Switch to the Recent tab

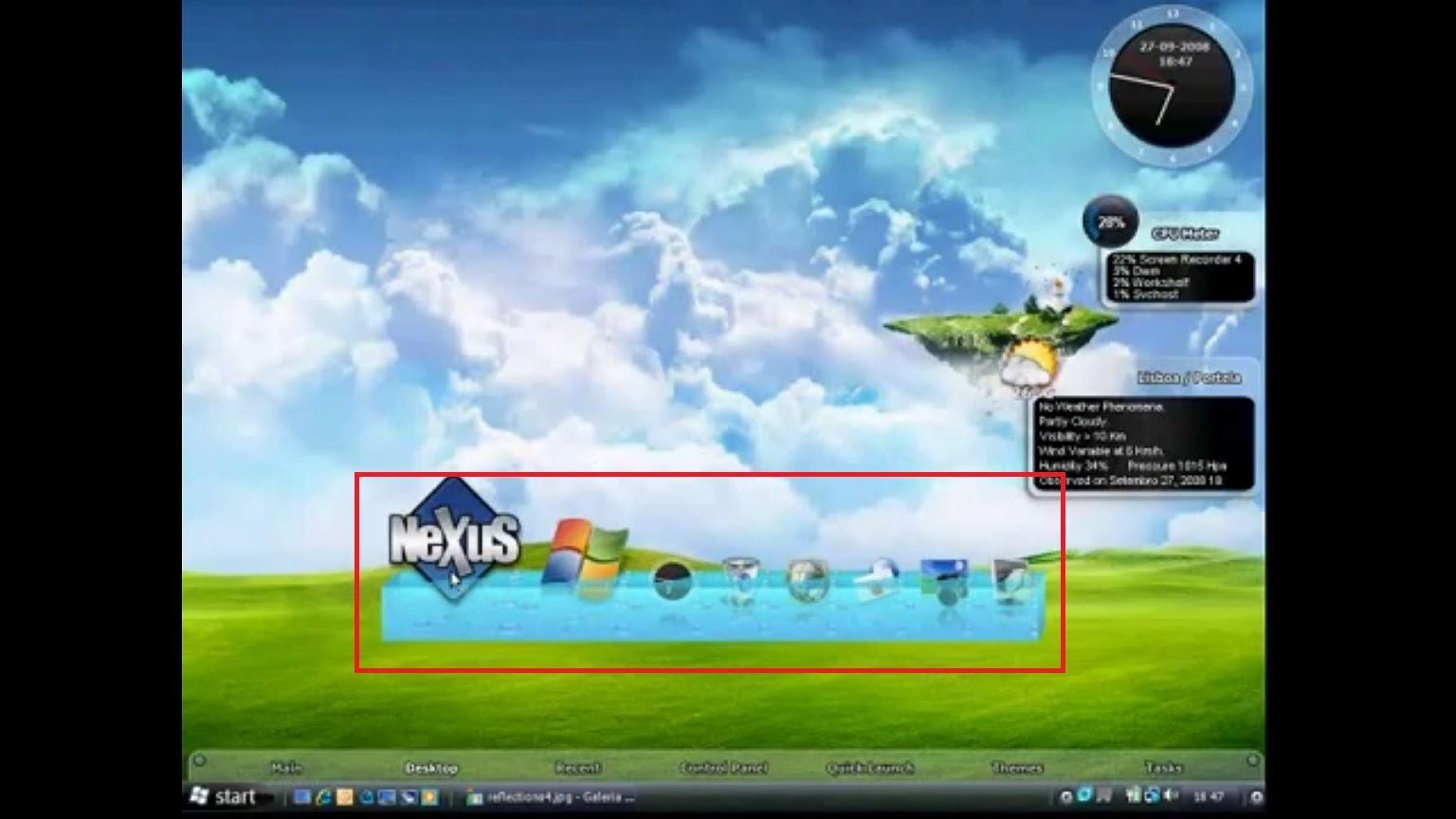coord(577,768)
